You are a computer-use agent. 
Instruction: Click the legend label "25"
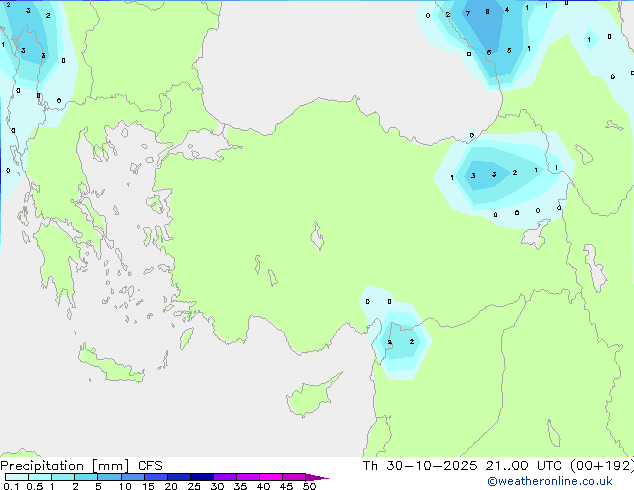coord(194,486)
